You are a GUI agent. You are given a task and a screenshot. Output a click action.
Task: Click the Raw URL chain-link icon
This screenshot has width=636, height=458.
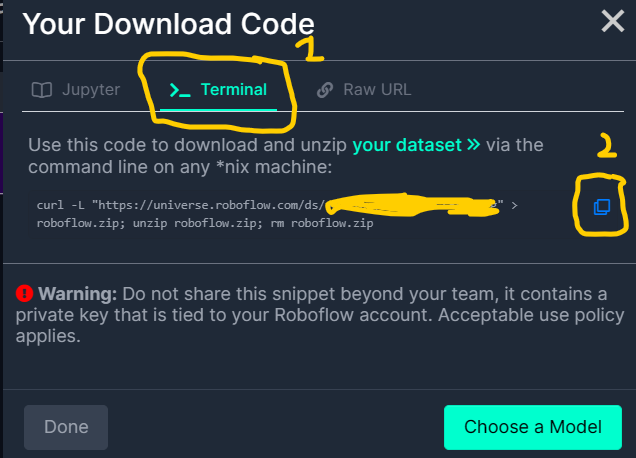pos(325,90)
